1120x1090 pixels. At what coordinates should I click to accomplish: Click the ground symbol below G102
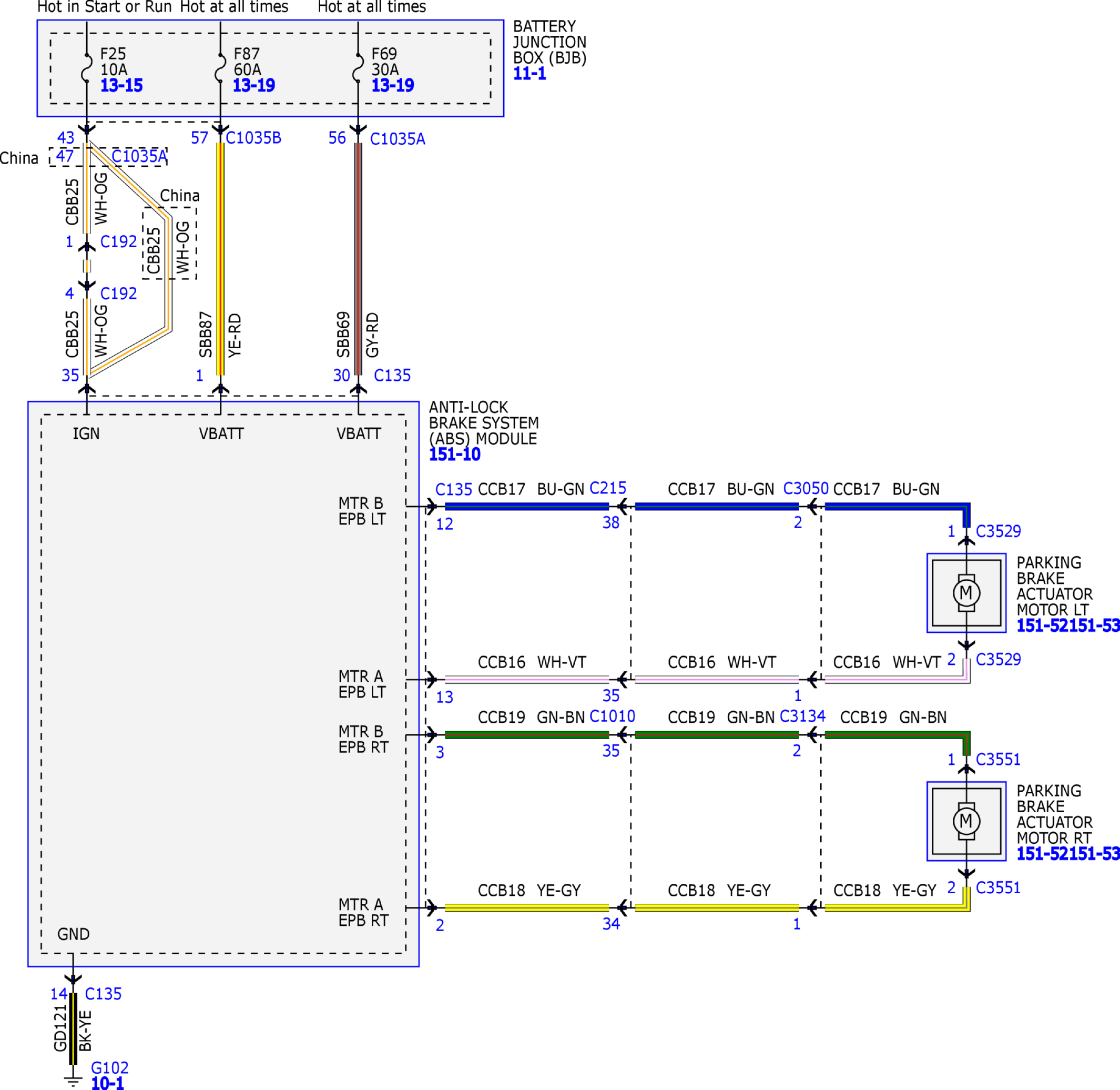pyautogui.click(x=73, y=1082)
